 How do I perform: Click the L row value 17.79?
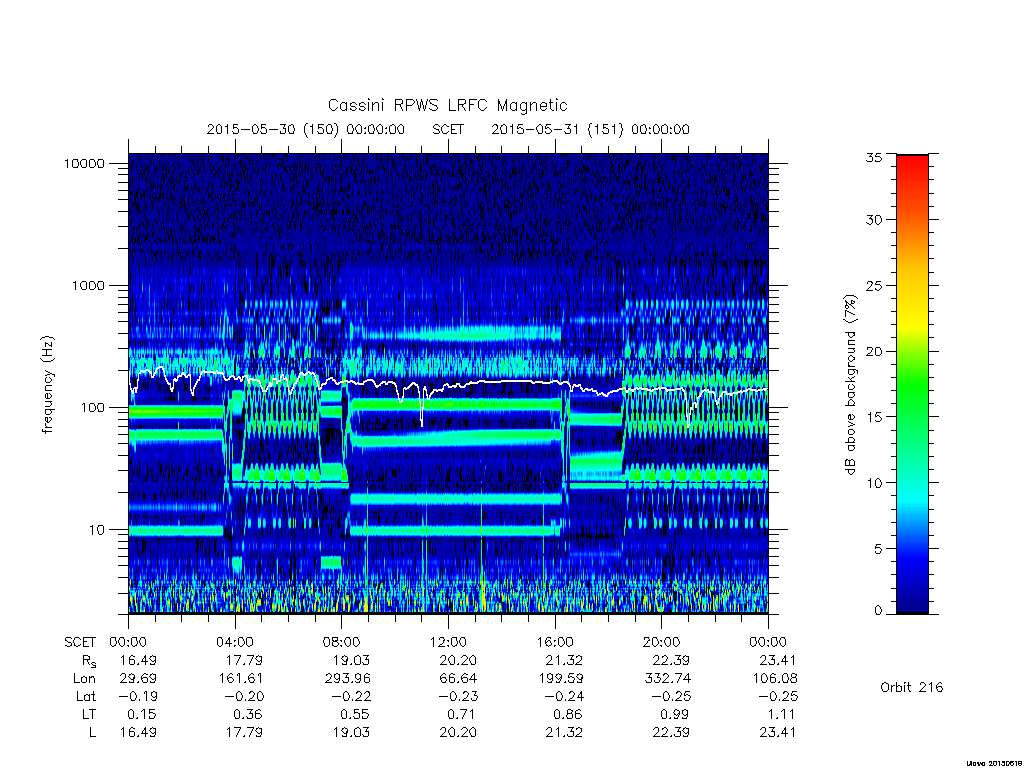pos(244,733)
